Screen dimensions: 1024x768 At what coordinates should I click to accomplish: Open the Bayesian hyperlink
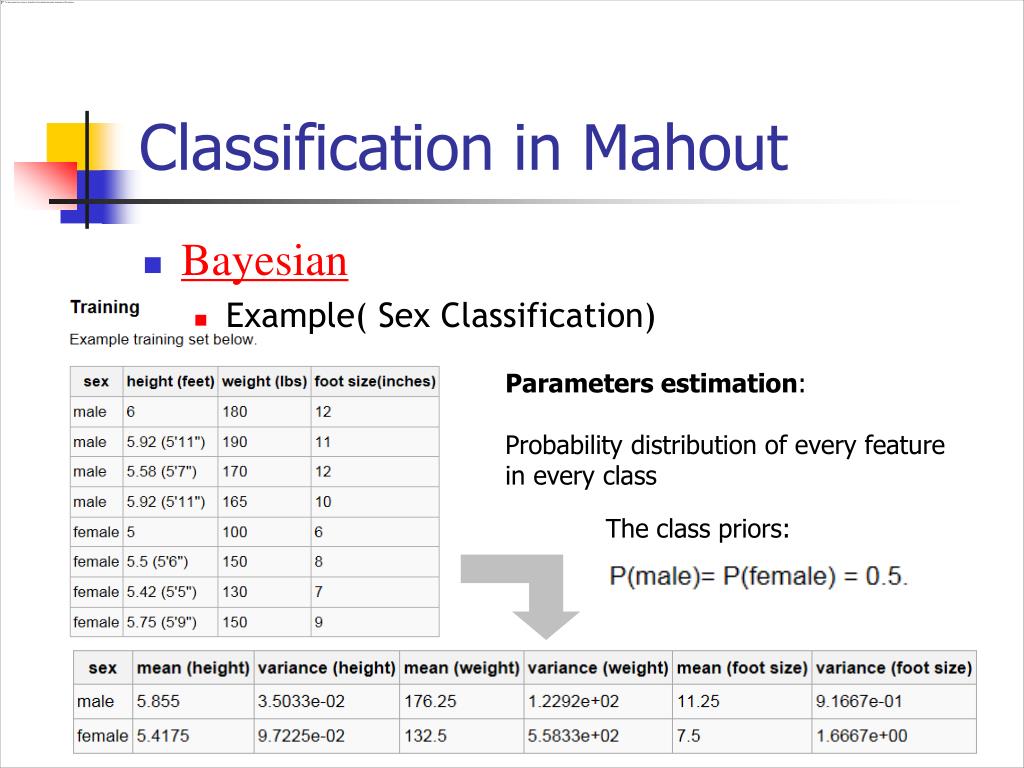click(x=264, y=262)
